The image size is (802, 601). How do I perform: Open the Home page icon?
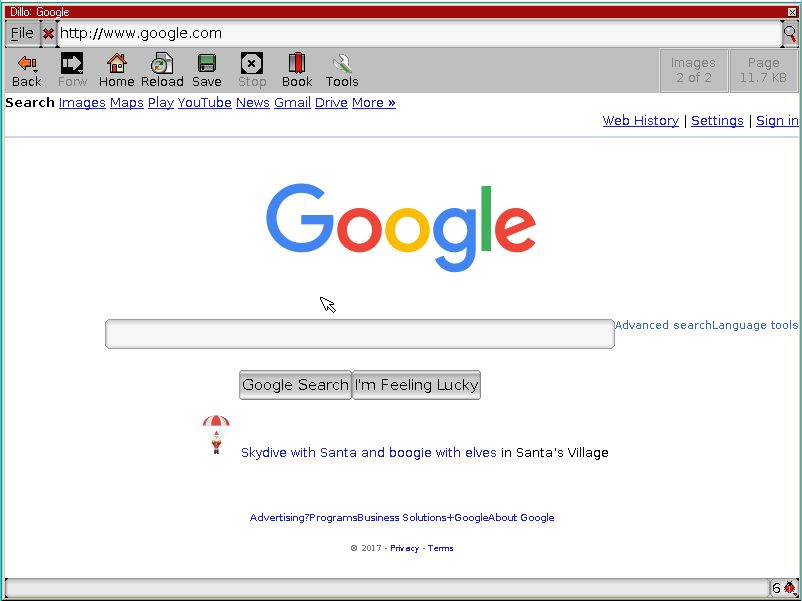tap(117, 63)
